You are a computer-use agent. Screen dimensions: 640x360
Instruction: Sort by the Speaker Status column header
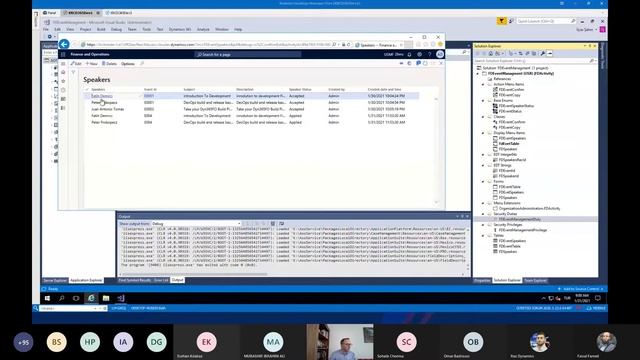pyautogui.click(x=300, y=89)
